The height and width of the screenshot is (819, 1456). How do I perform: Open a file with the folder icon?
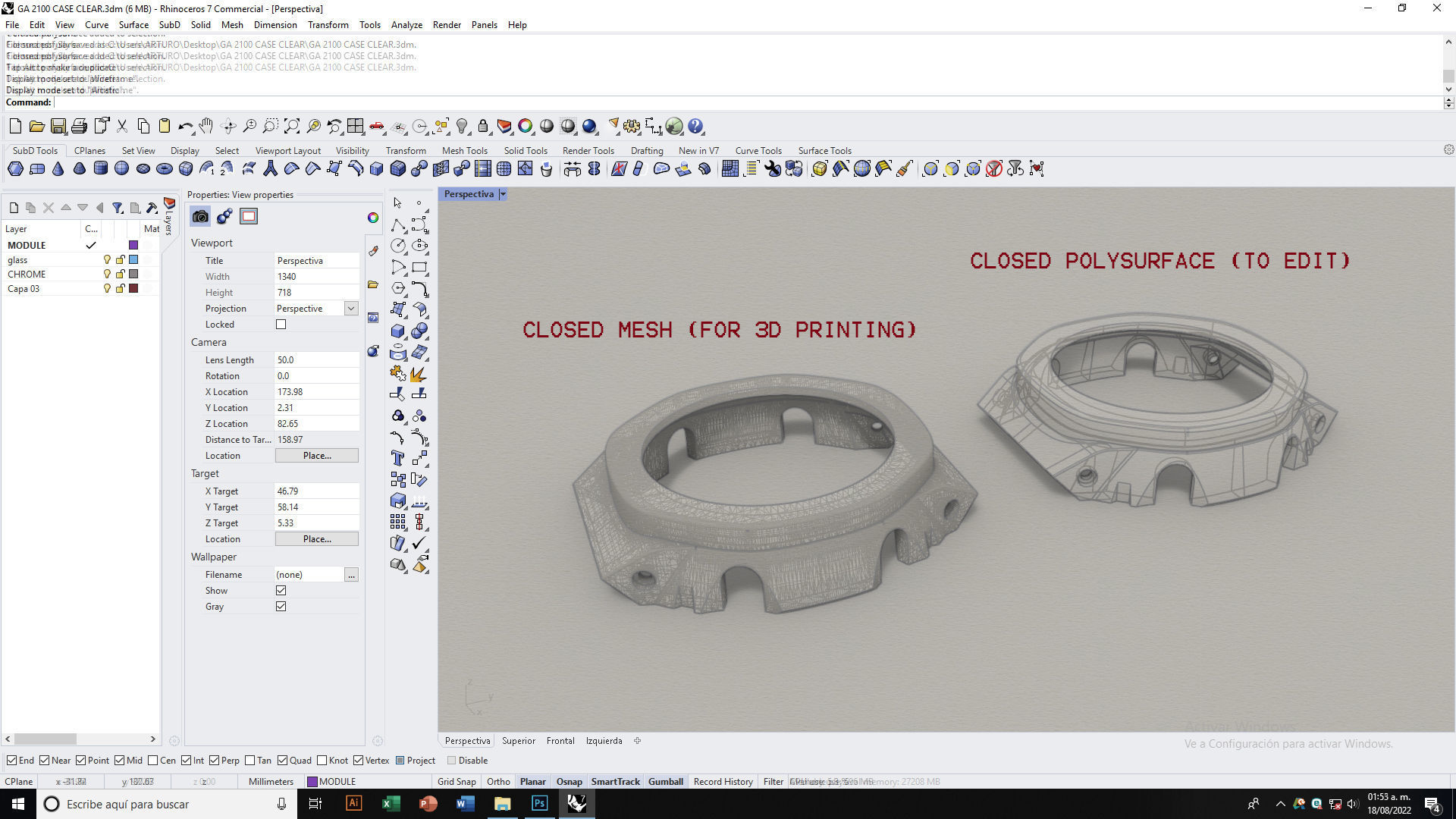click(x=36, y=126)
